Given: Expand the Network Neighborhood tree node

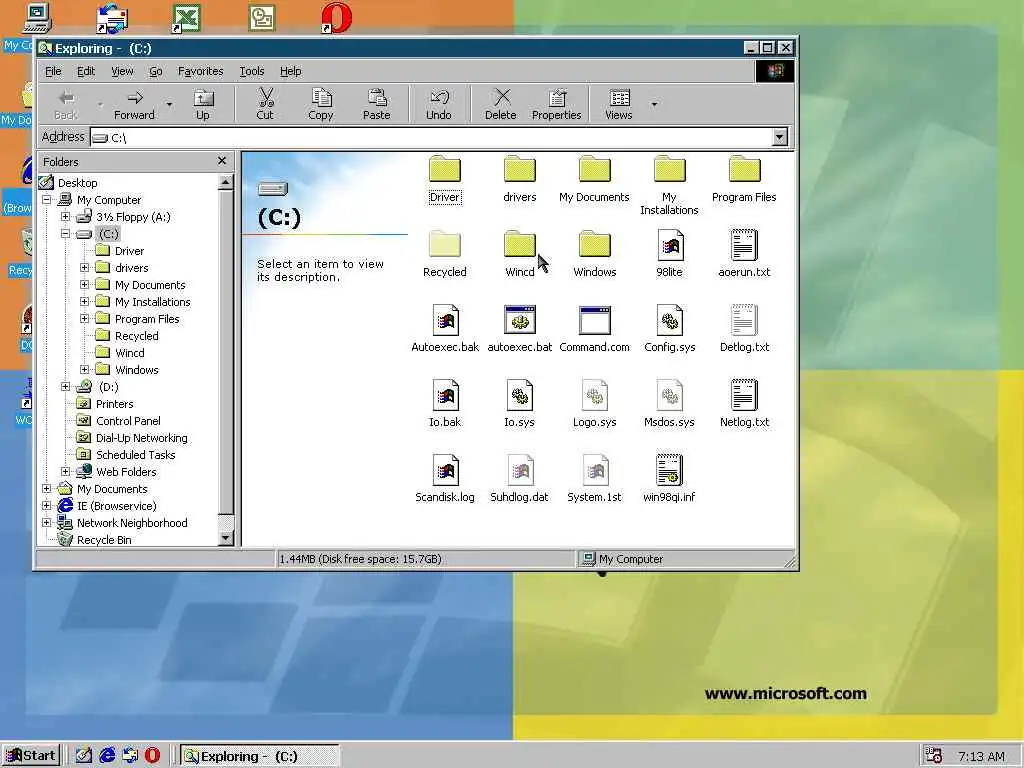Looking at the screenshot, I should tap(46, 522).
